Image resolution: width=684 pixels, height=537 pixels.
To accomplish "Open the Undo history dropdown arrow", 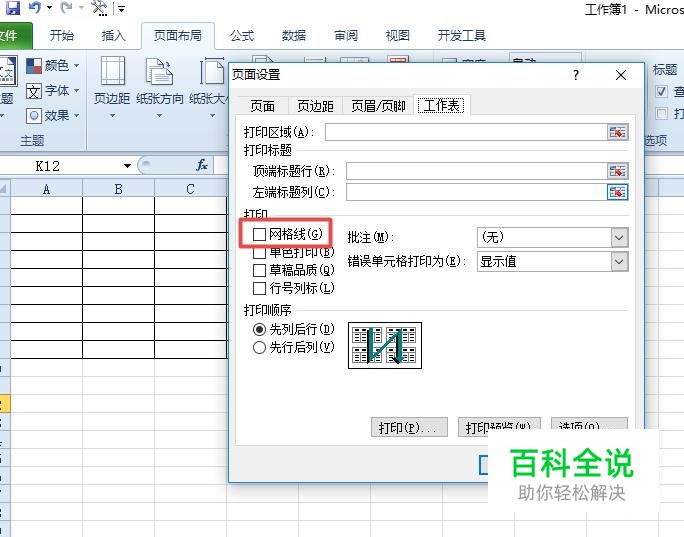I will (x=49, y=8).
